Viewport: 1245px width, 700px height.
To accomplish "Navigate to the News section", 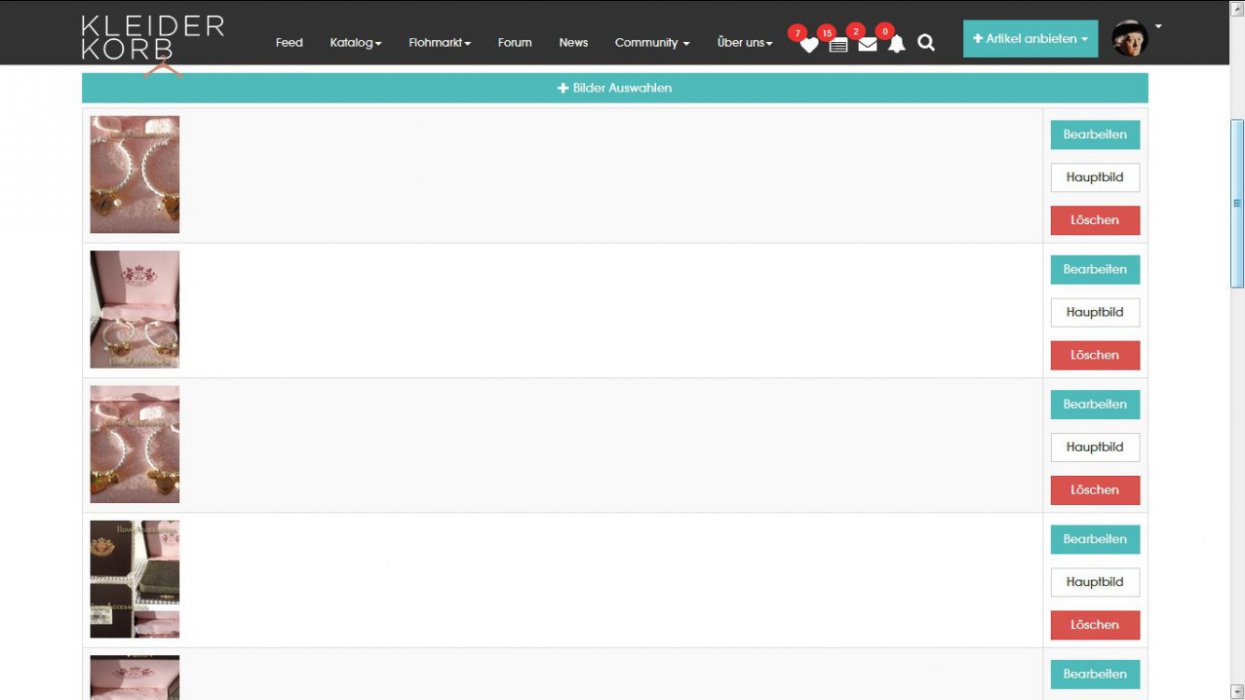I will [x=573, y=43].
